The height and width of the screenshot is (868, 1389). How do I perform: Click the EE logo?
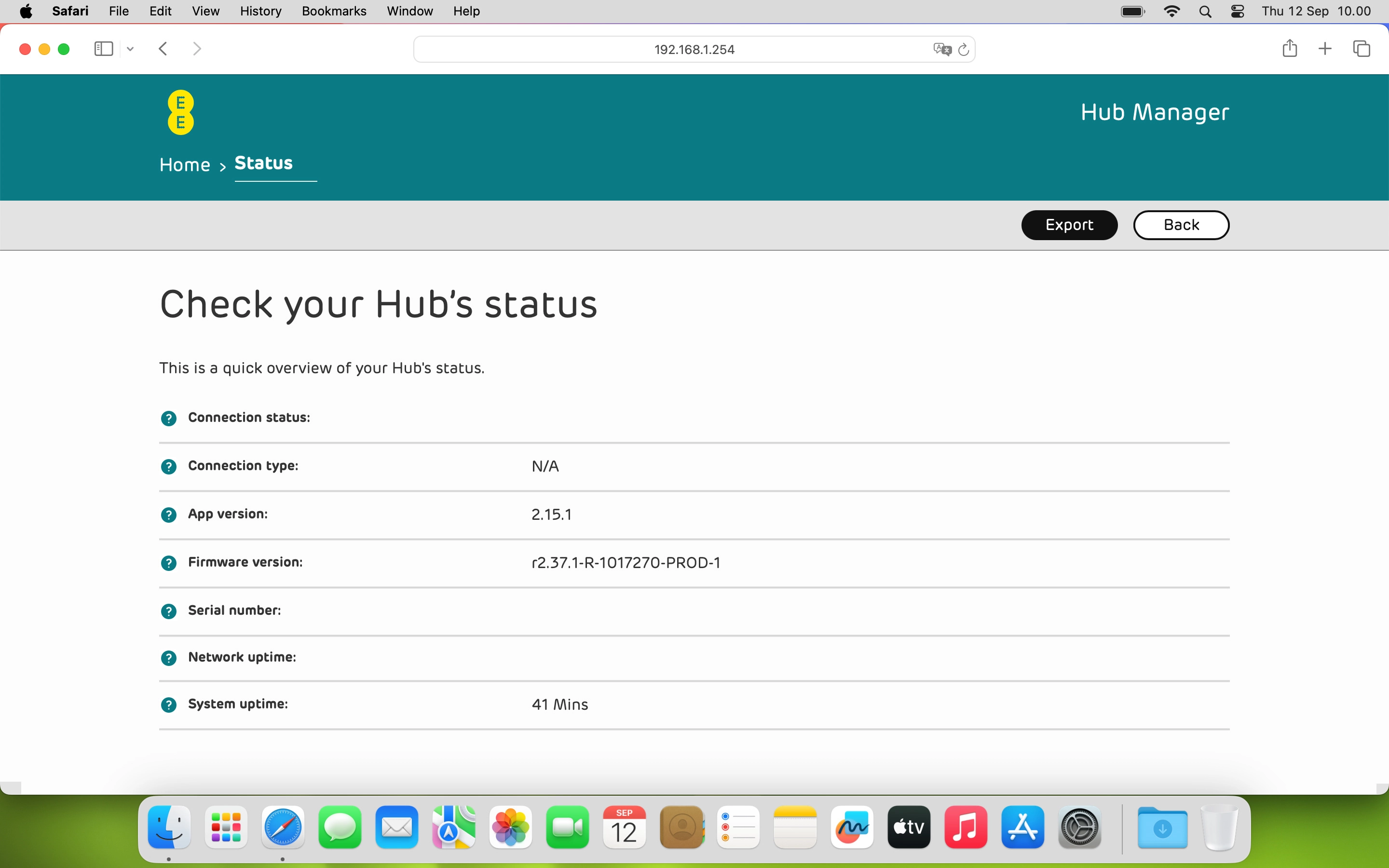(x=180, y=112)
